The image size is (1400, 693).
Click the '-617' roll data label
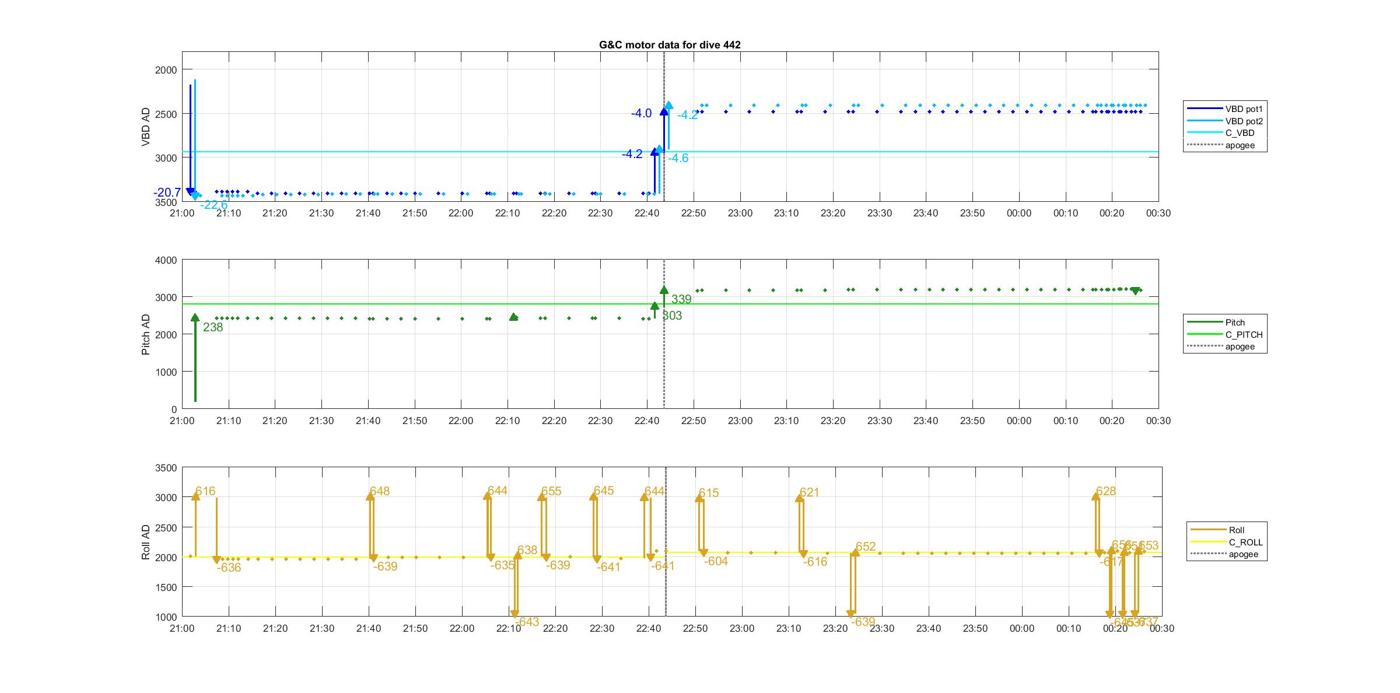[1111, 562]
